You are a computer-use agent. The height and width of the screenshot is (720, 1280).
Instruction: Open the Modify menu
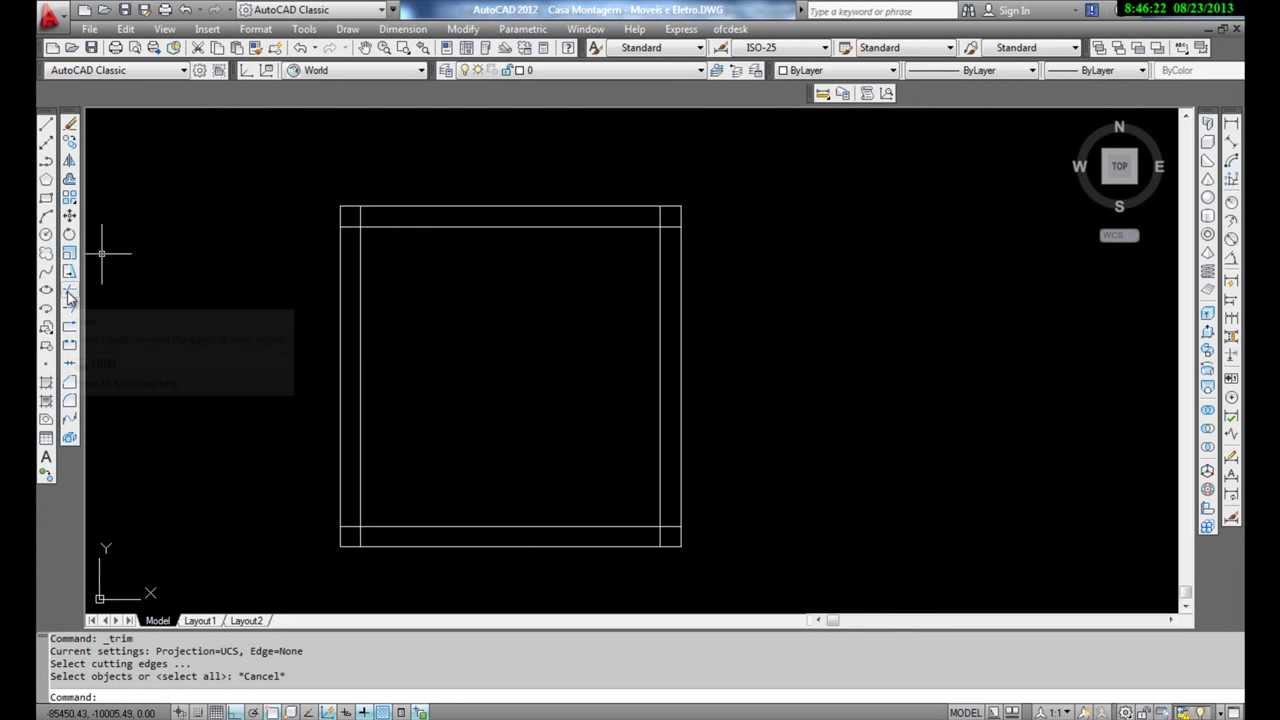tap(462, 29)
